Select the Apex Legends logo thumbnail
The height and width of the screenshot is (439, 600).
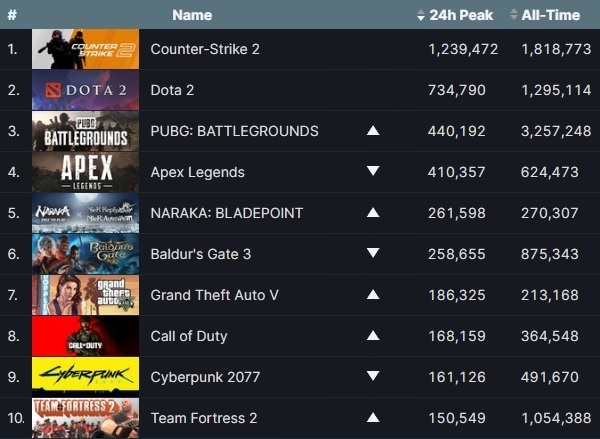click(85, 172)
